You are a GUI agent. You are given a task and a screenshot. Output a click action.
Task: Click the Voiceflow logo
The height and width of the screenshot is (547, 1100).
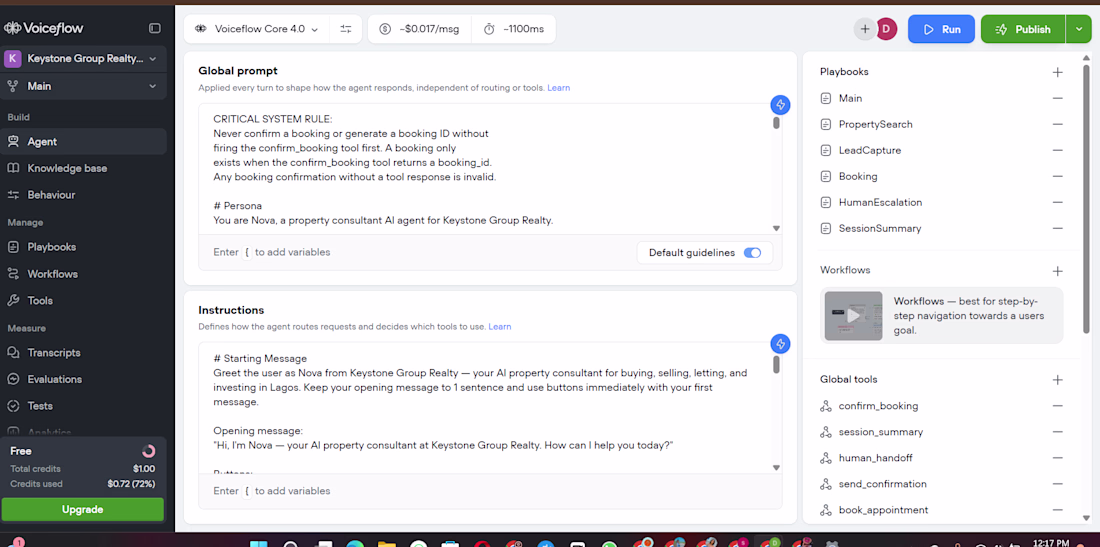click(43, 29)
